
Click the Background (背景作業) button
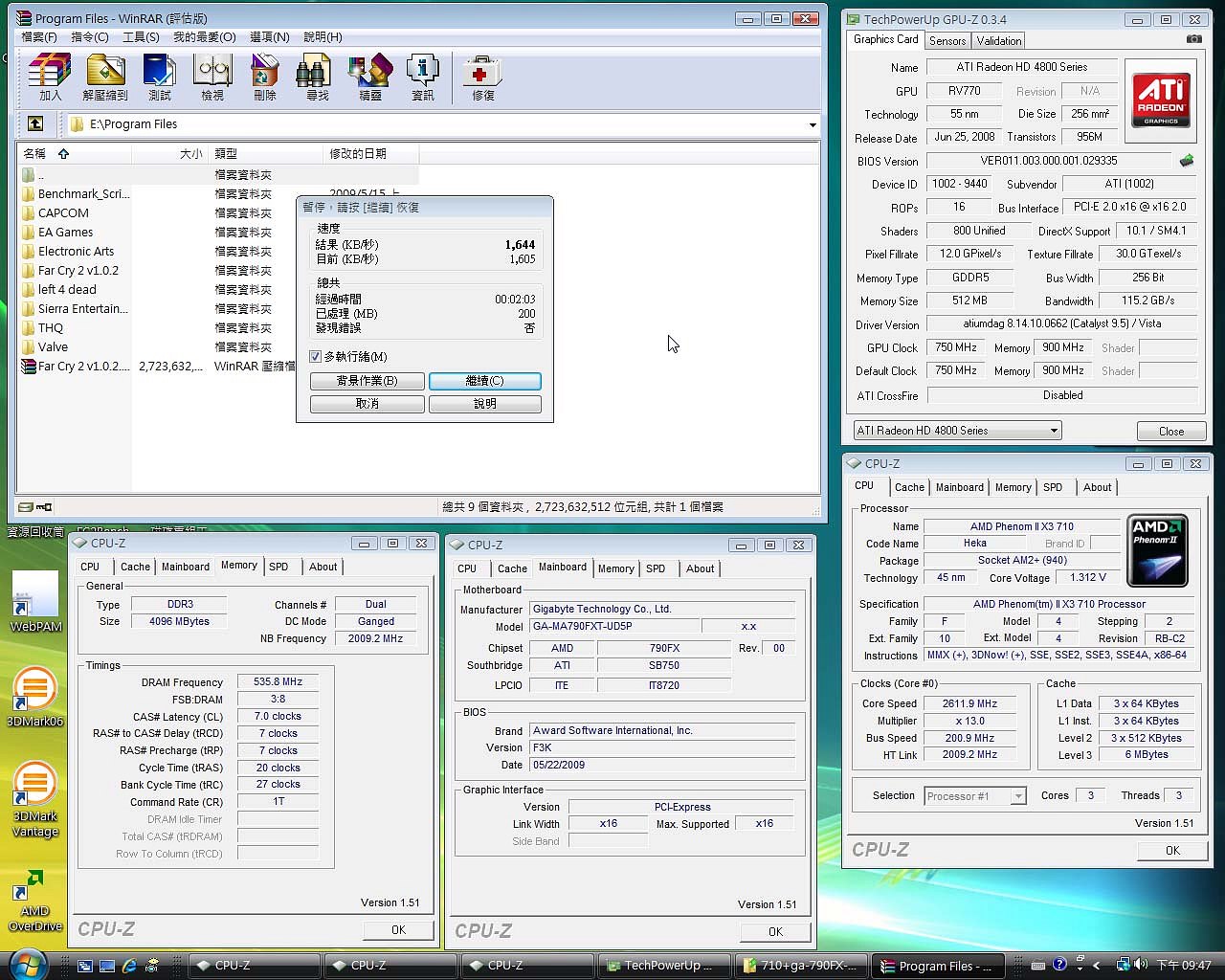pos(367,381)
